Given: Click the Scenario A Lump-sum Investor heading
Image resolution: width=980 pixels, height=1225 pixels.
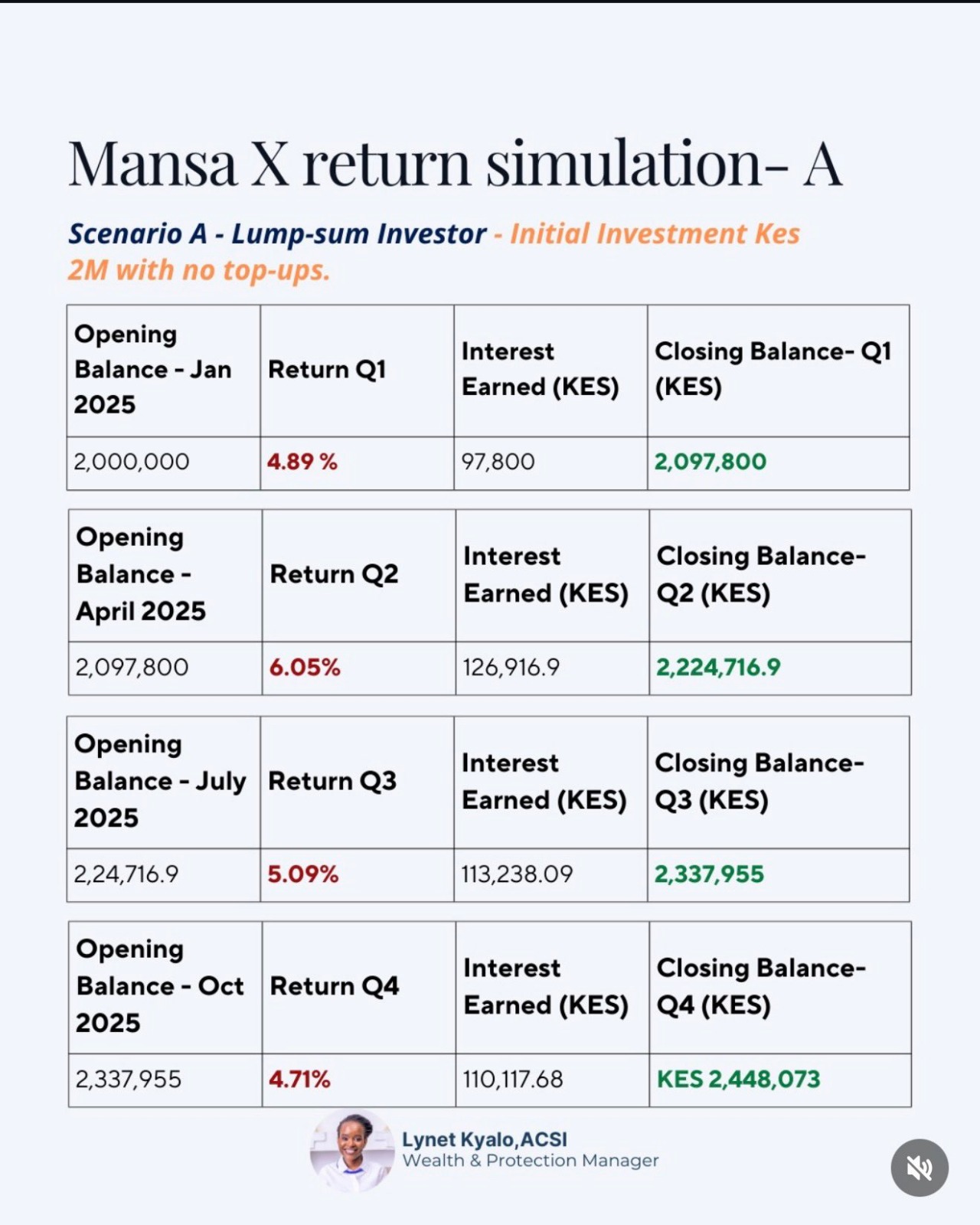Looking at the screenshot, I should click(x=277, y=234).
